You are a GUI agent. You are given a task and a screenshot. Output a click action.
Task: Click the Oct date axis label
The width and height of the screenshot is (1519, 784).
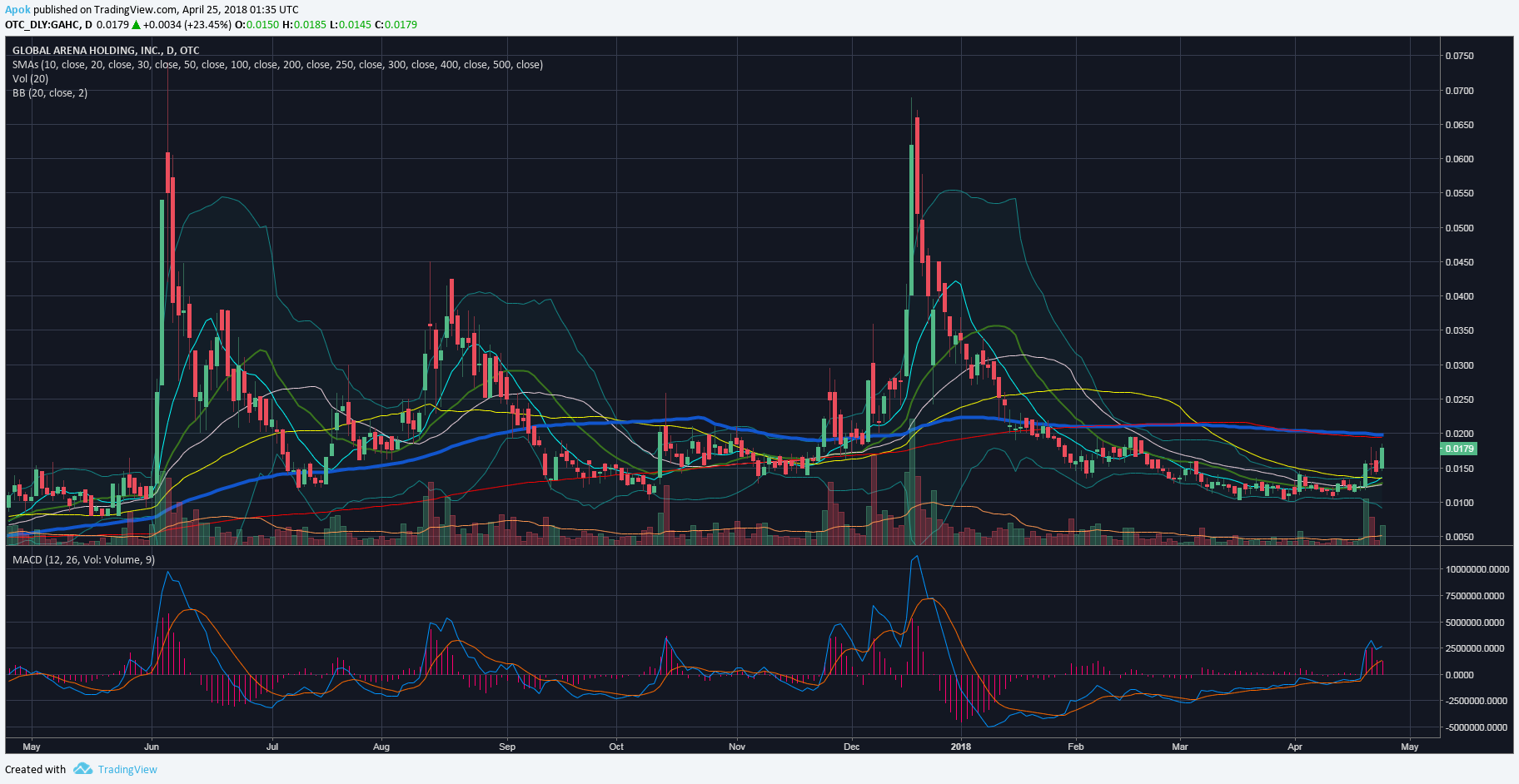pyautogui.click(x=616, y=747)
